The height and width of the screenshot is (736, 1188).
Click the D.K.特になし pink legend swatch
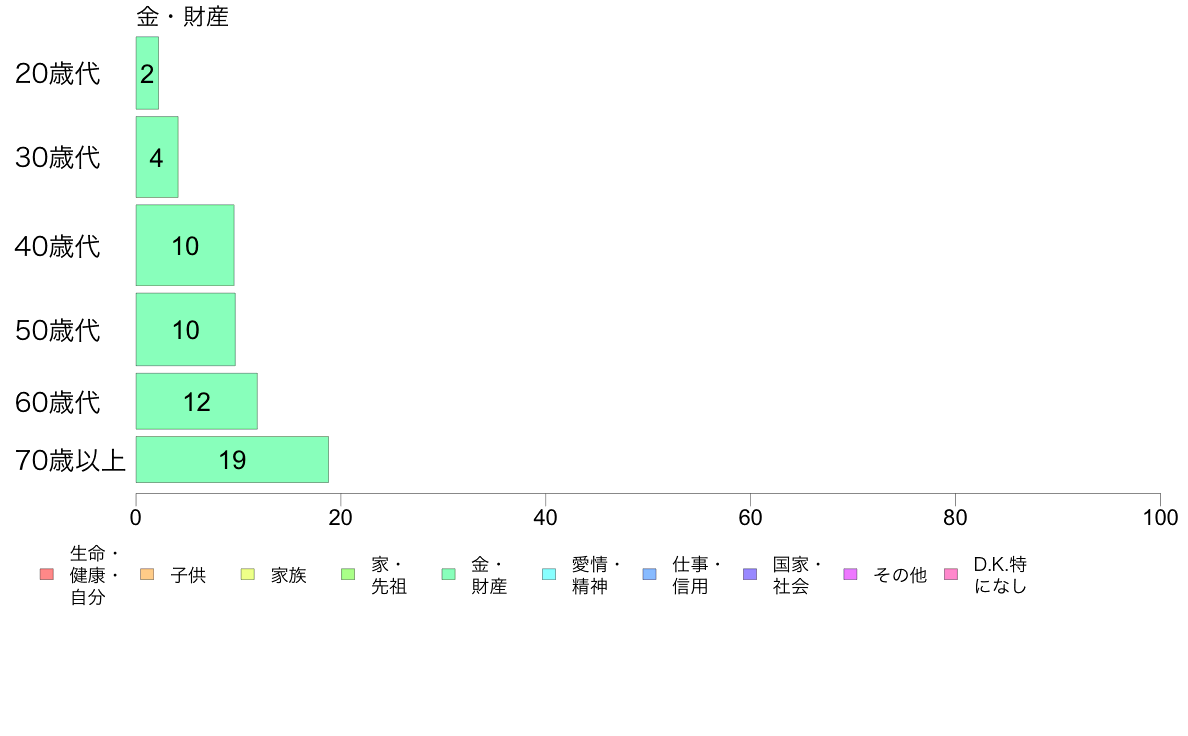coord(951,575)
